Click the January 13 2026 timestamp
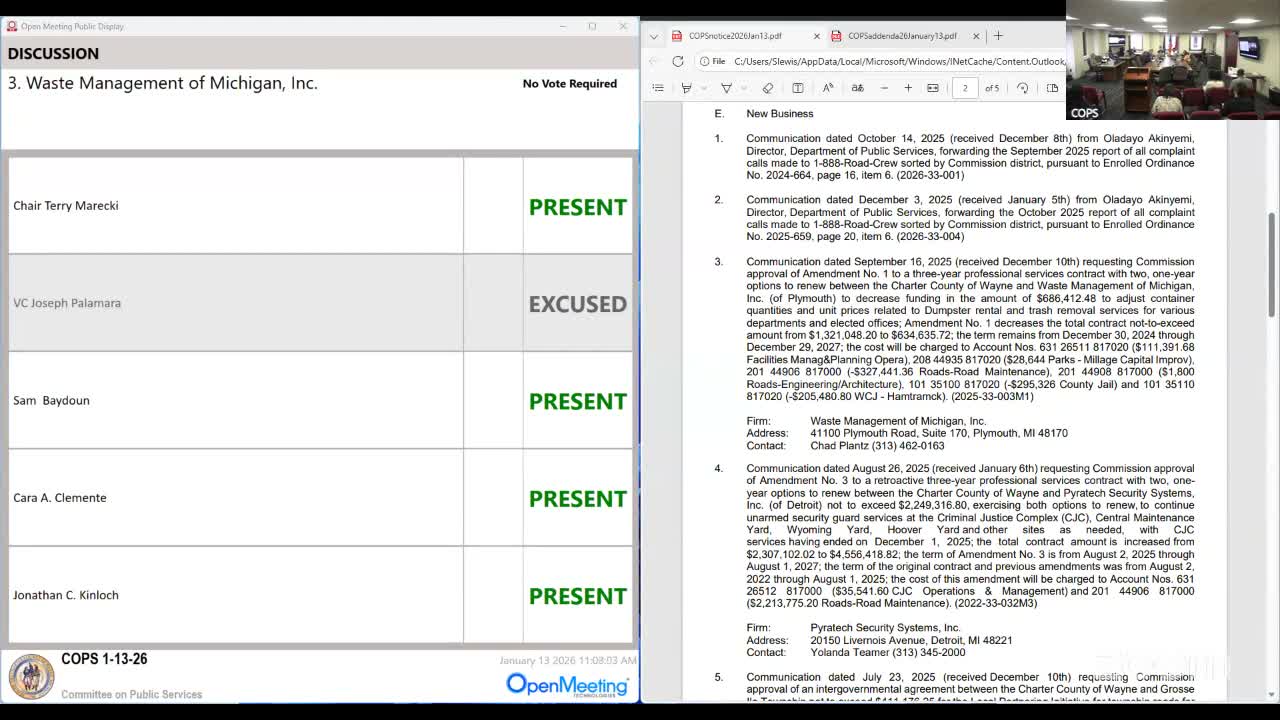This screenshot has width=1280, height=720. [568, 661]
